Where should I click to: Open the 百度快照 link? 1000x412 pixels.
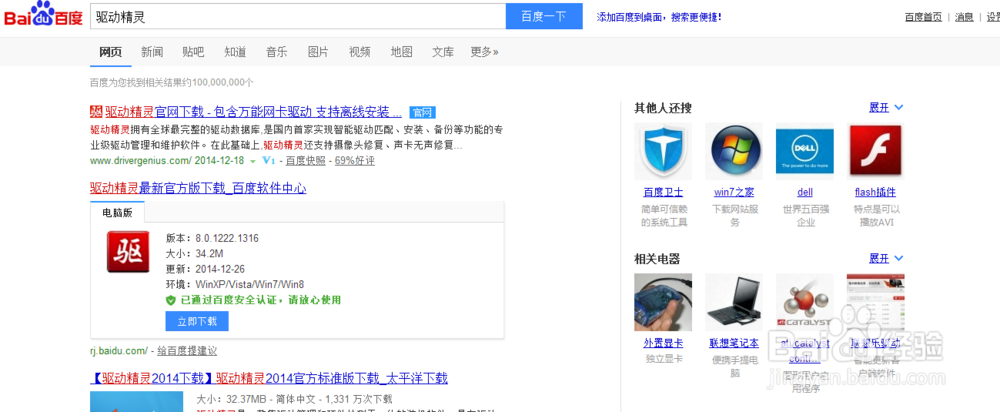click(x=305, y=161)
